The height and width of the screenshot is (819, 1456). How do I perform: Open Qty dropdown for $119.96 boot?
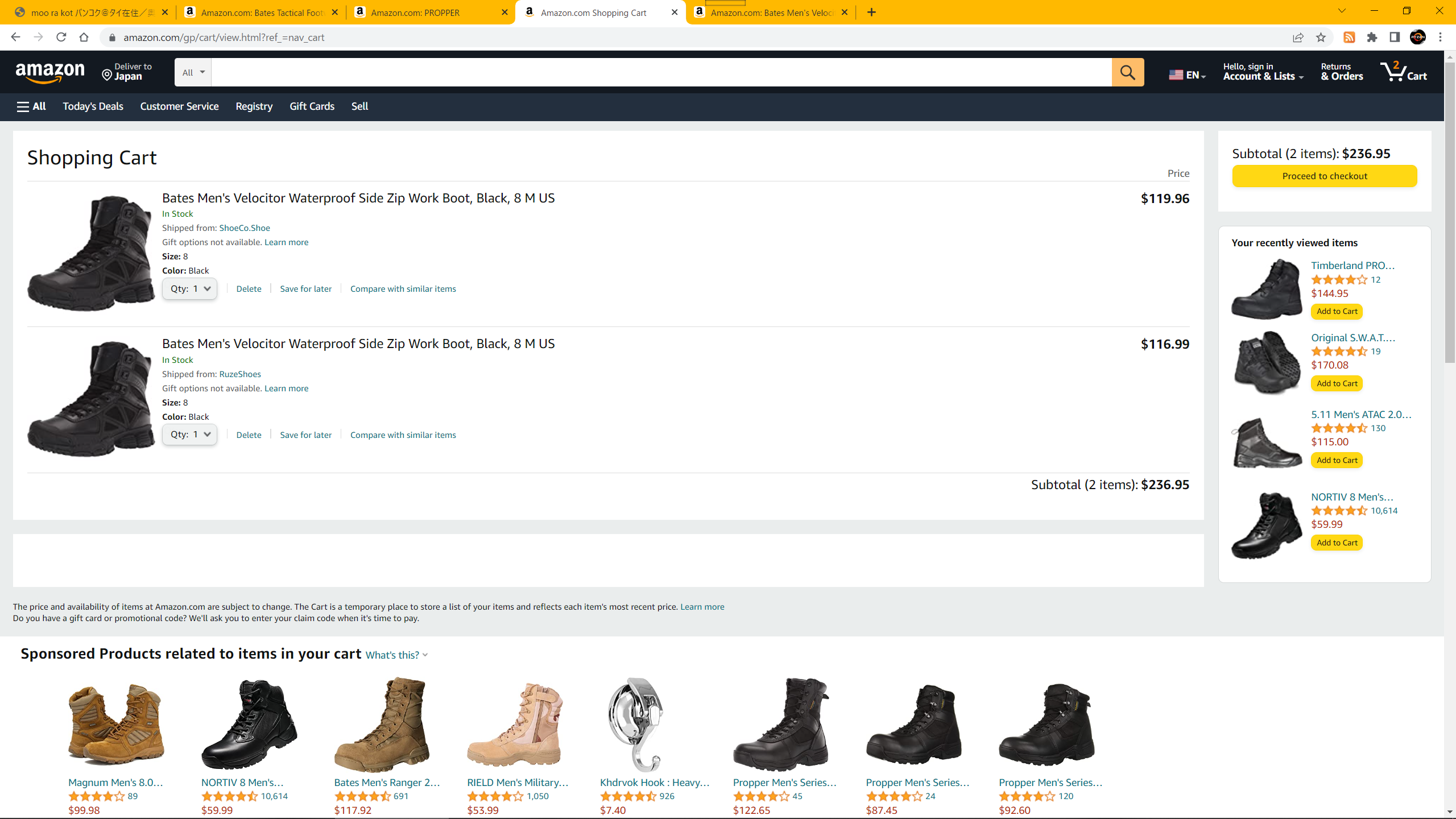[189, 288]
